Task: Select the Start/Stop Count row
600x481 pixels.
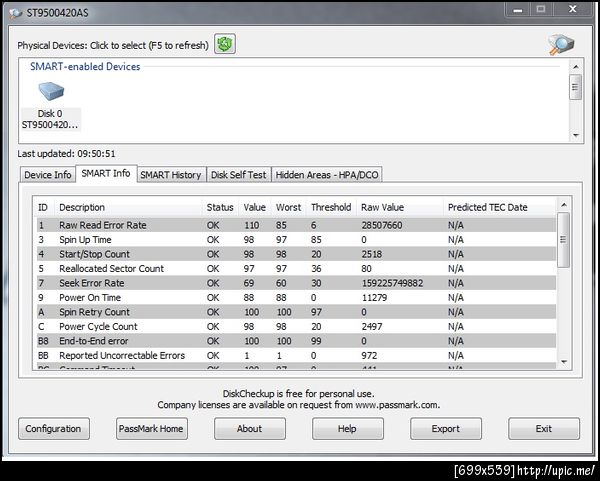Action: pos(296,254)
